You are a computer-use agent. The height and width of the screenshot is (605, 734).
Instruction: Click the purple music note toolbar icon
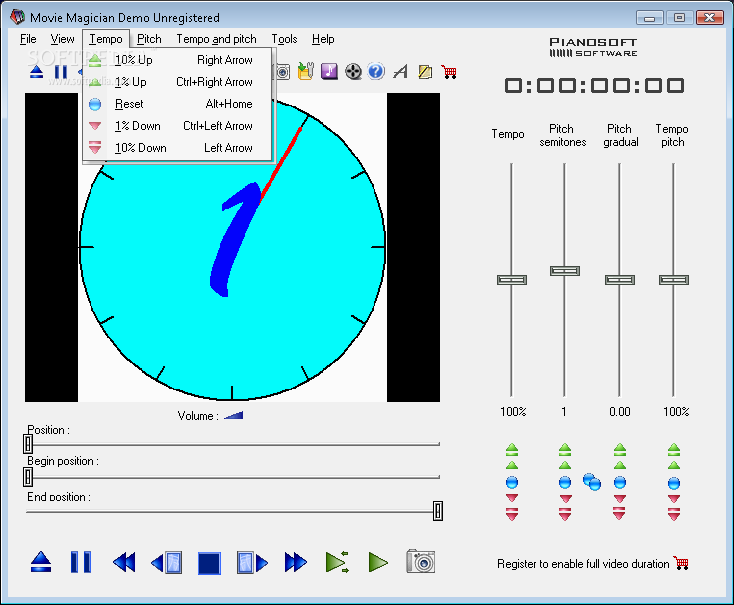(329, 71)
